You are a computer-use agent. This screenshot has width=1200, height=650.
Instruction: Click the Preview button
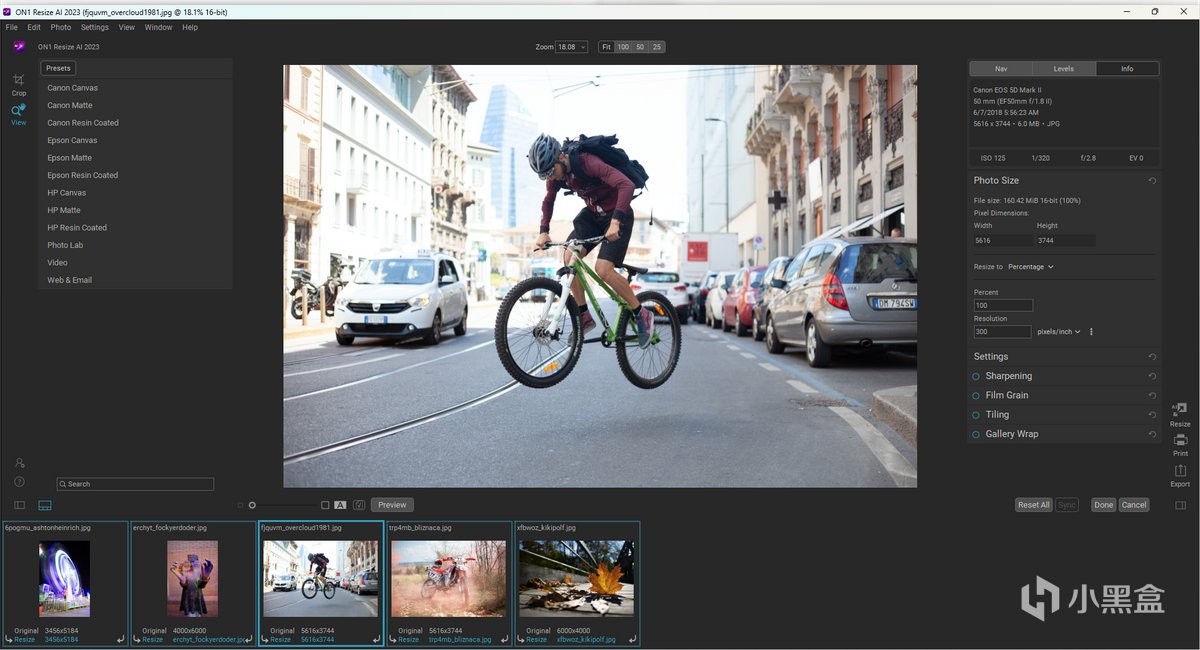392,505
